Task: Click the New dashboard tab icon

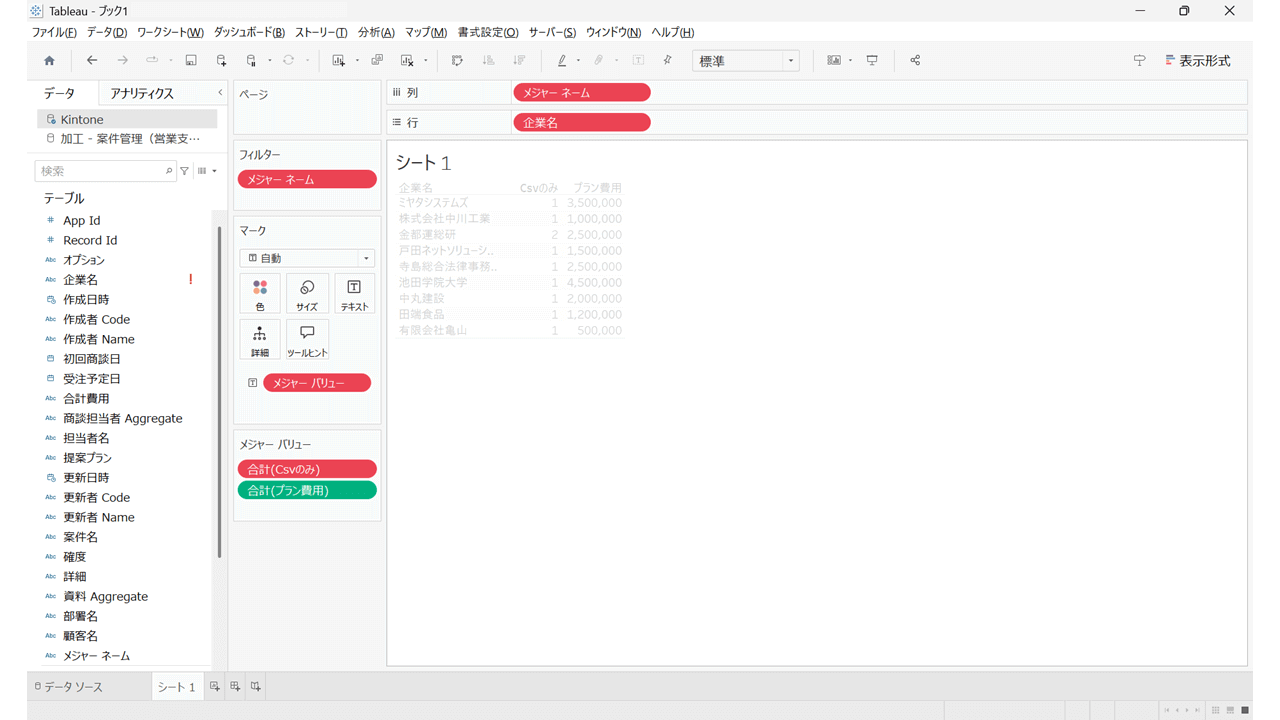Action: pyautogui.click(x=235, y=687)
